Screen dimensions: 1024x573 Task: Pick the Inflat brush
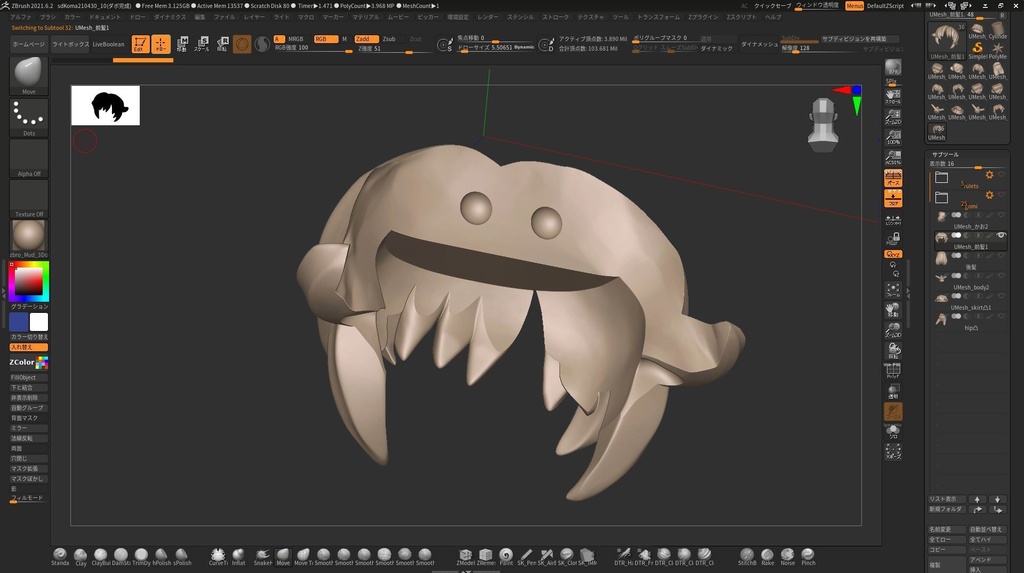point(238,555)
